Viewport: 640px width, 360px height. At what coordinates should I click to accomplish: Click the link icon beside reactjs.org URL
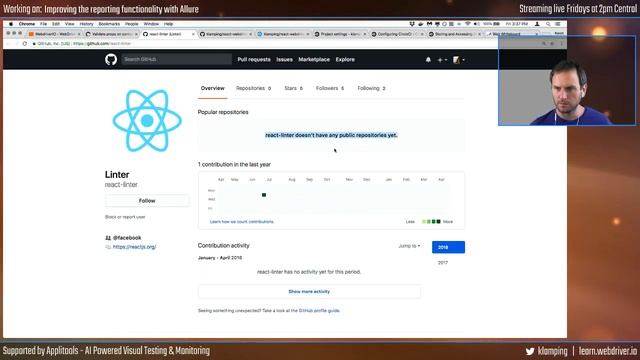pyautogui.click(x=108, y=247)
